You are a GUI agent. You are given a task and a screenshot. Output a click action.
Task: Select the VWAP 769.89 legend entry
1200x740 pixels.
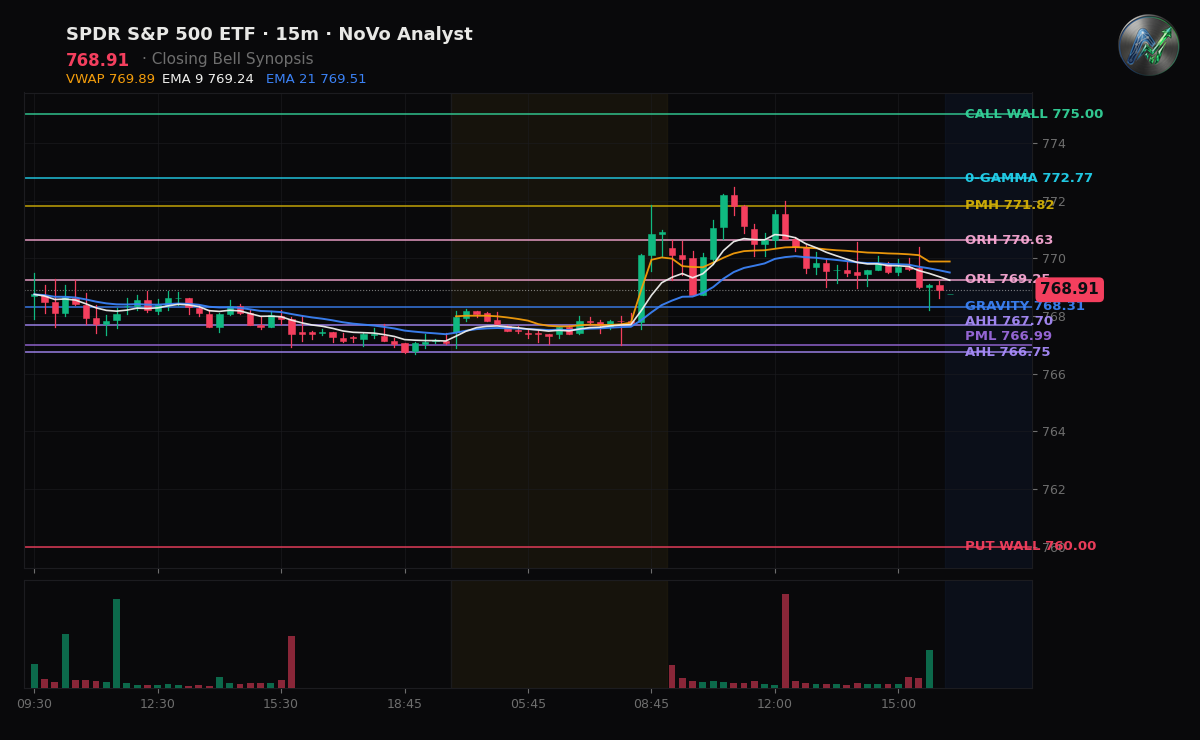pyautogui.click(x=110, y=79)
